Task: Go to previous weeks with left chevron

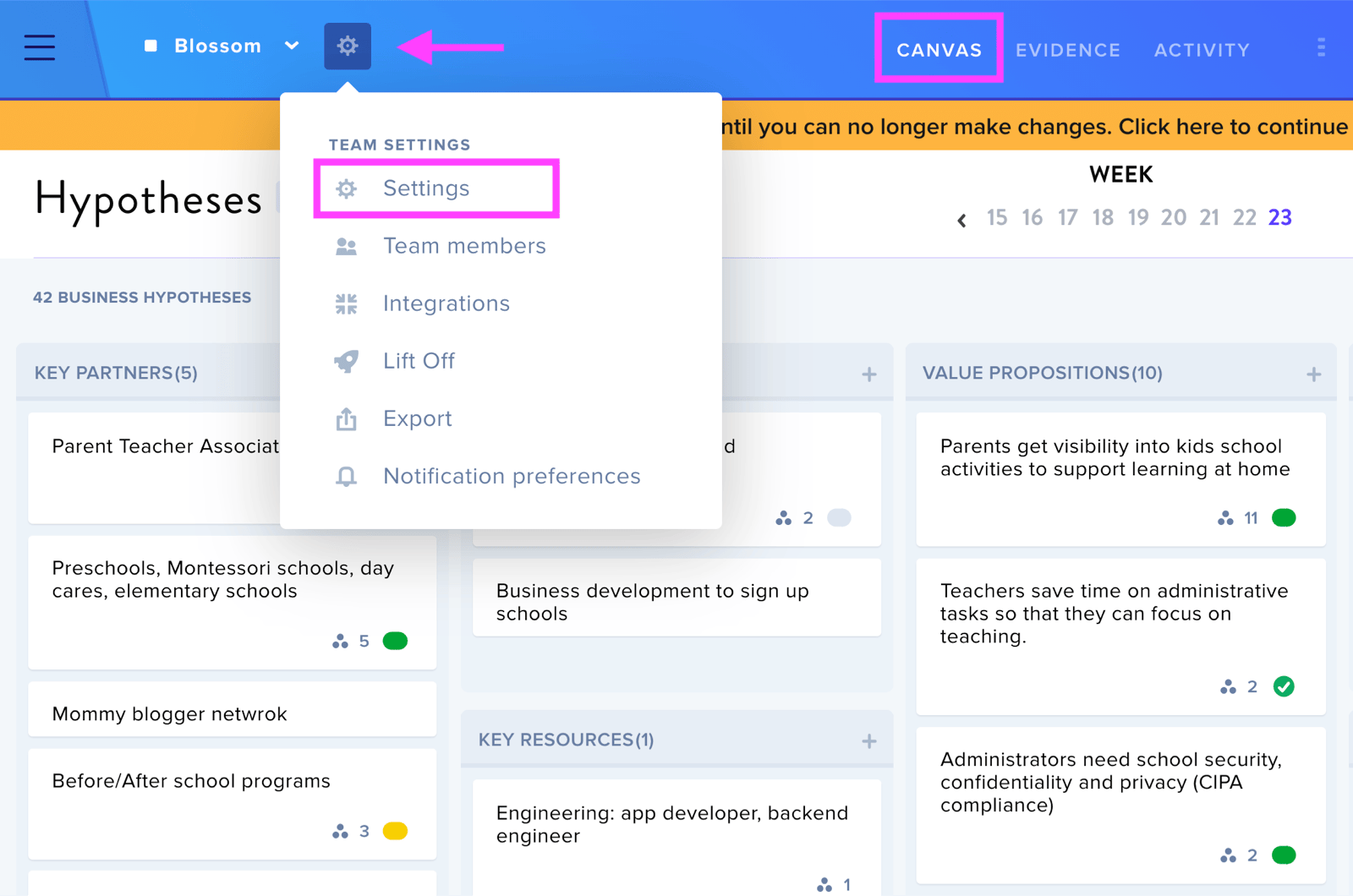Action: click(961, 220)
